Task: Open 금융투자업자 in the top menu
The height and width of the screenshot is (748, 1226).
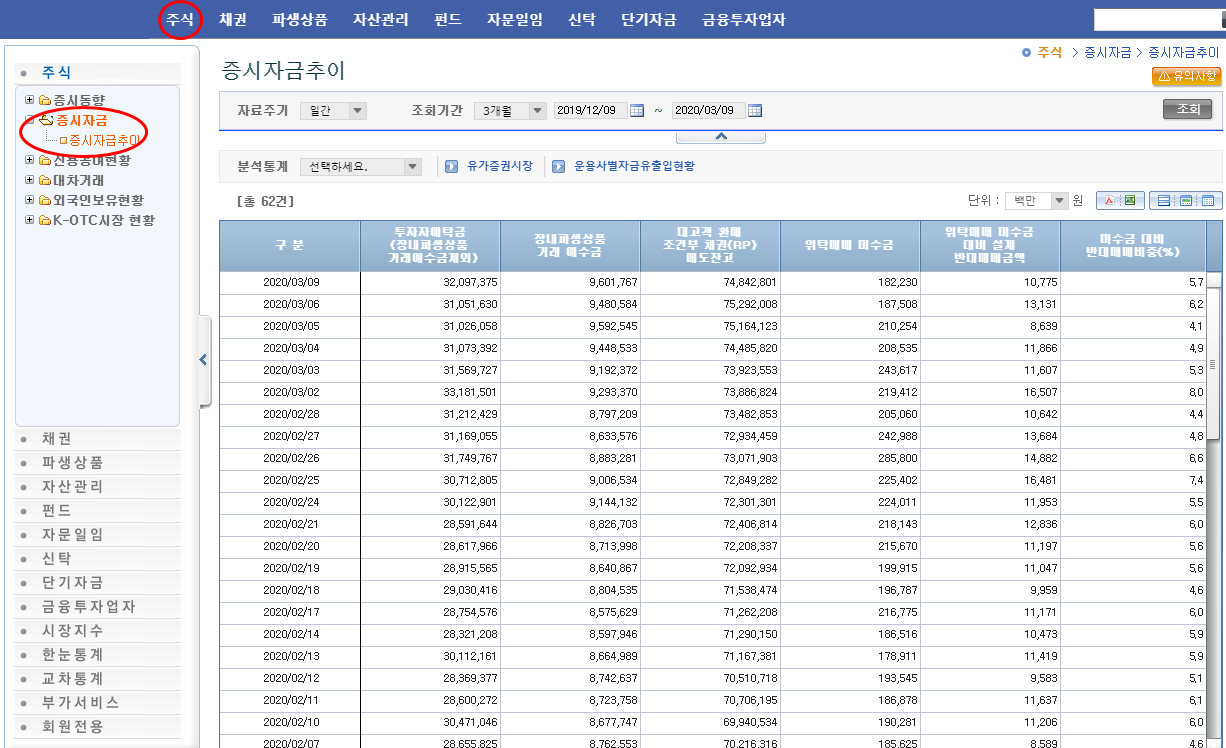Action: coord(743,19)
